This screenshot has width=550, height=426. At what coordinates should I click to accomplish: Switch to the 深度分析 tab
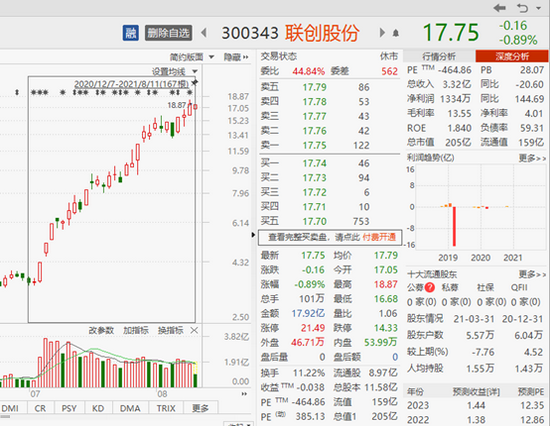tap(512, 56)
